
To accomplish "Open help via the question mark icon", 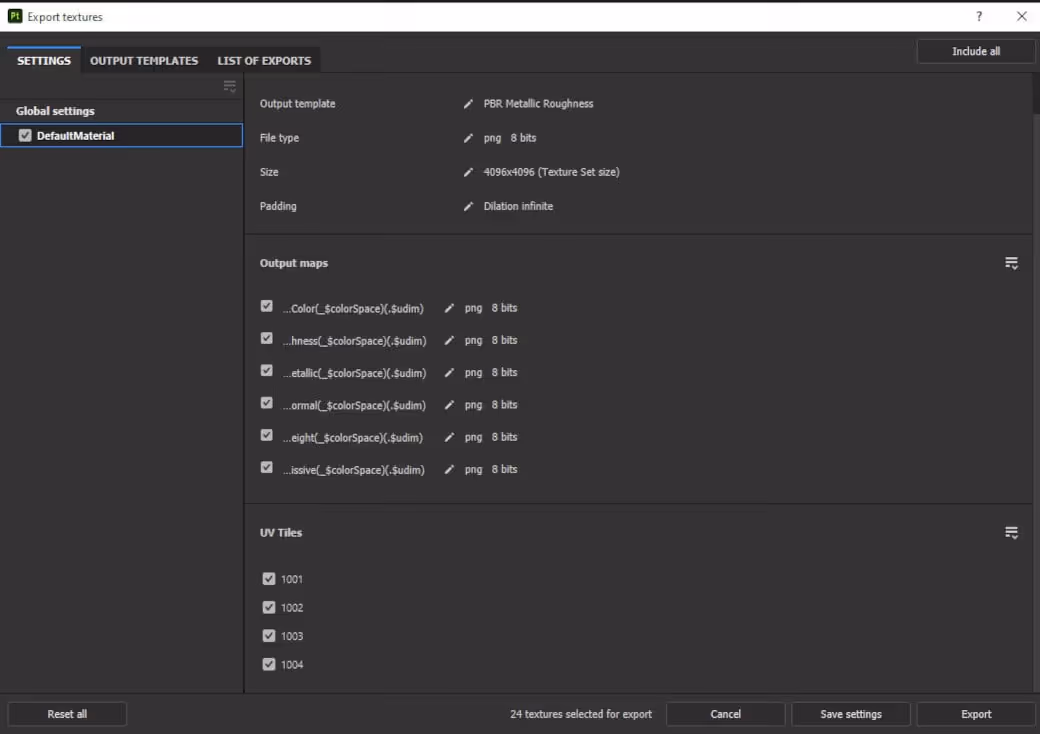I will [x=979, y=16].
